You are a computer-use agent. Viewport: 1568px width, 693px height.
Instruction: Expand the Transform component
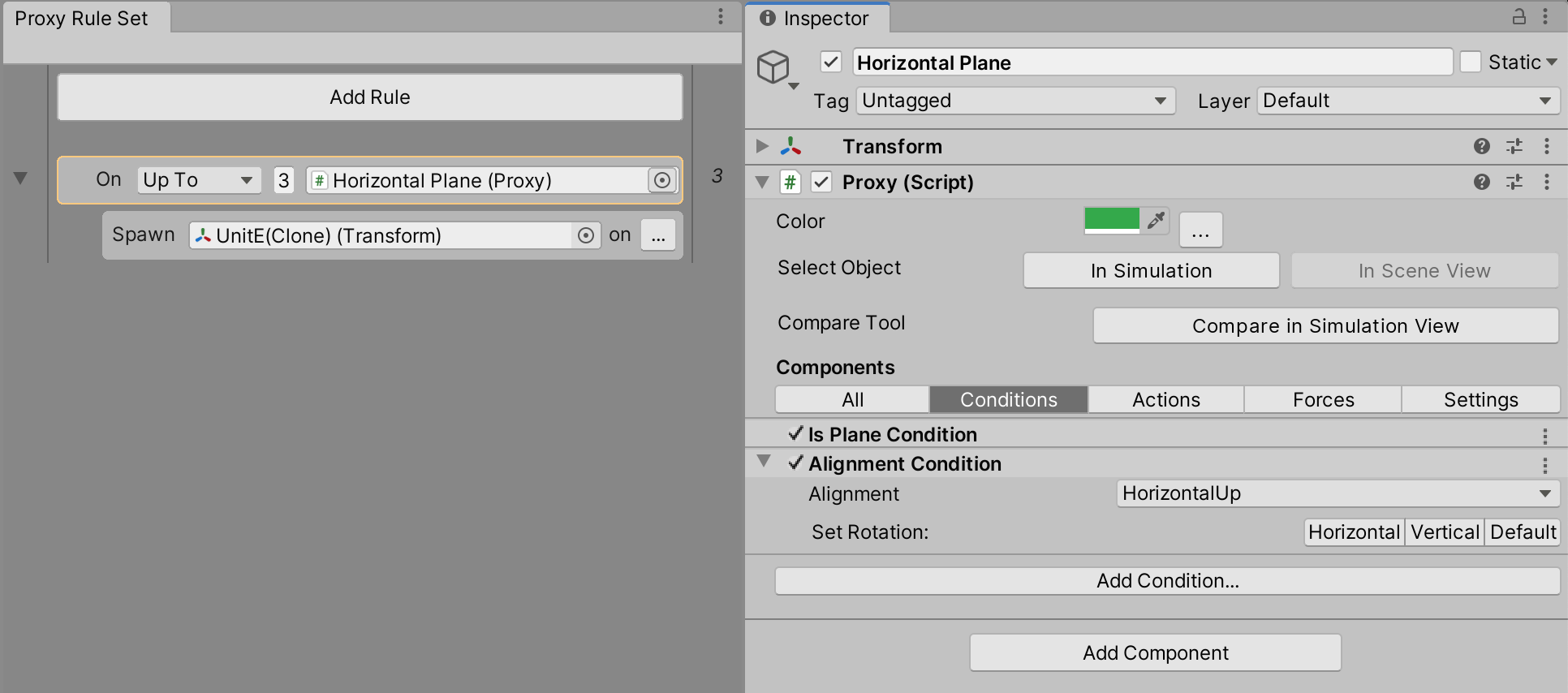762,146
